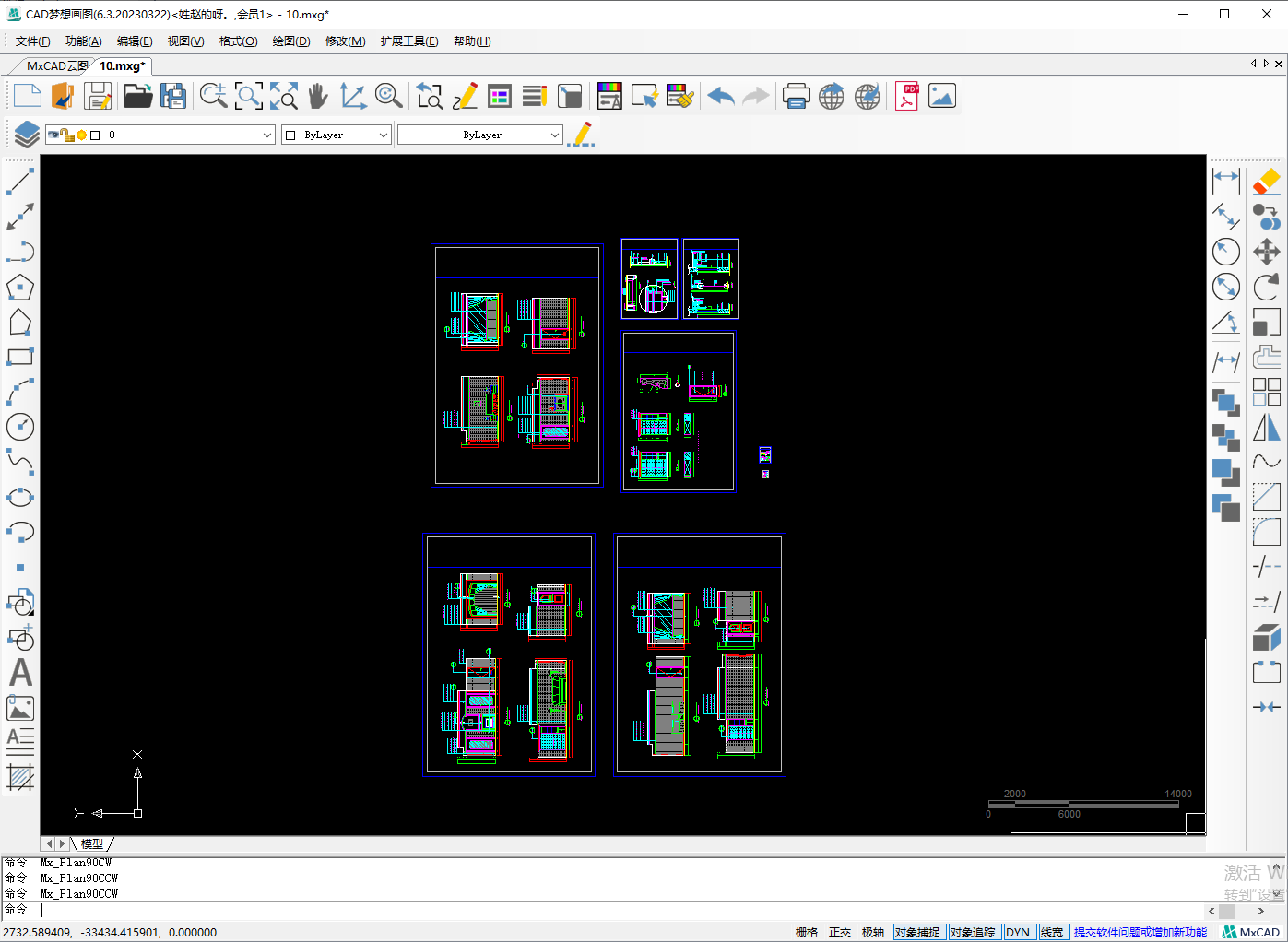Select the Hatch fill tool
The image size is (1288, 942).
20,777
